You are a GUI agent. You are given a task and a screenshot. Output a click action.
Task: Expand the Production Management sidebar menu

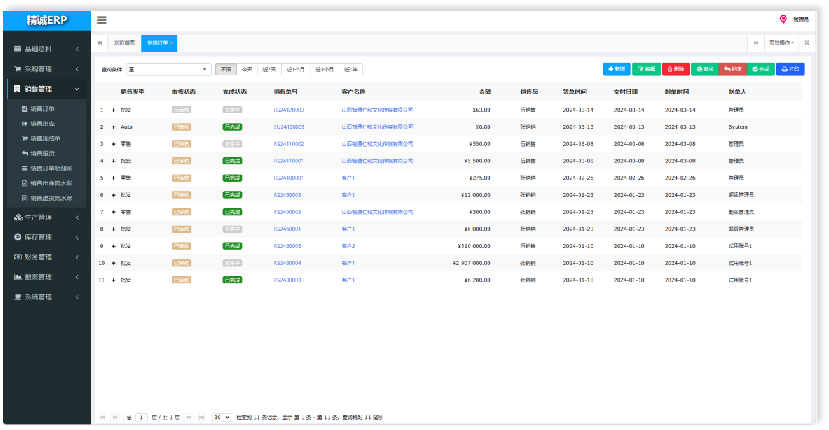point(47,217)
